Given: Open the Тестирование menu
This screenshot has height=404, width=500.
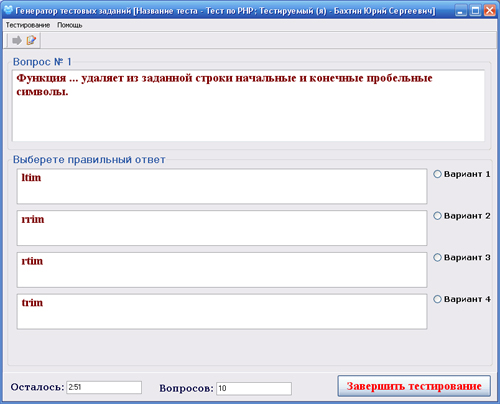Looking at the screenshot, I should [28, 25].
